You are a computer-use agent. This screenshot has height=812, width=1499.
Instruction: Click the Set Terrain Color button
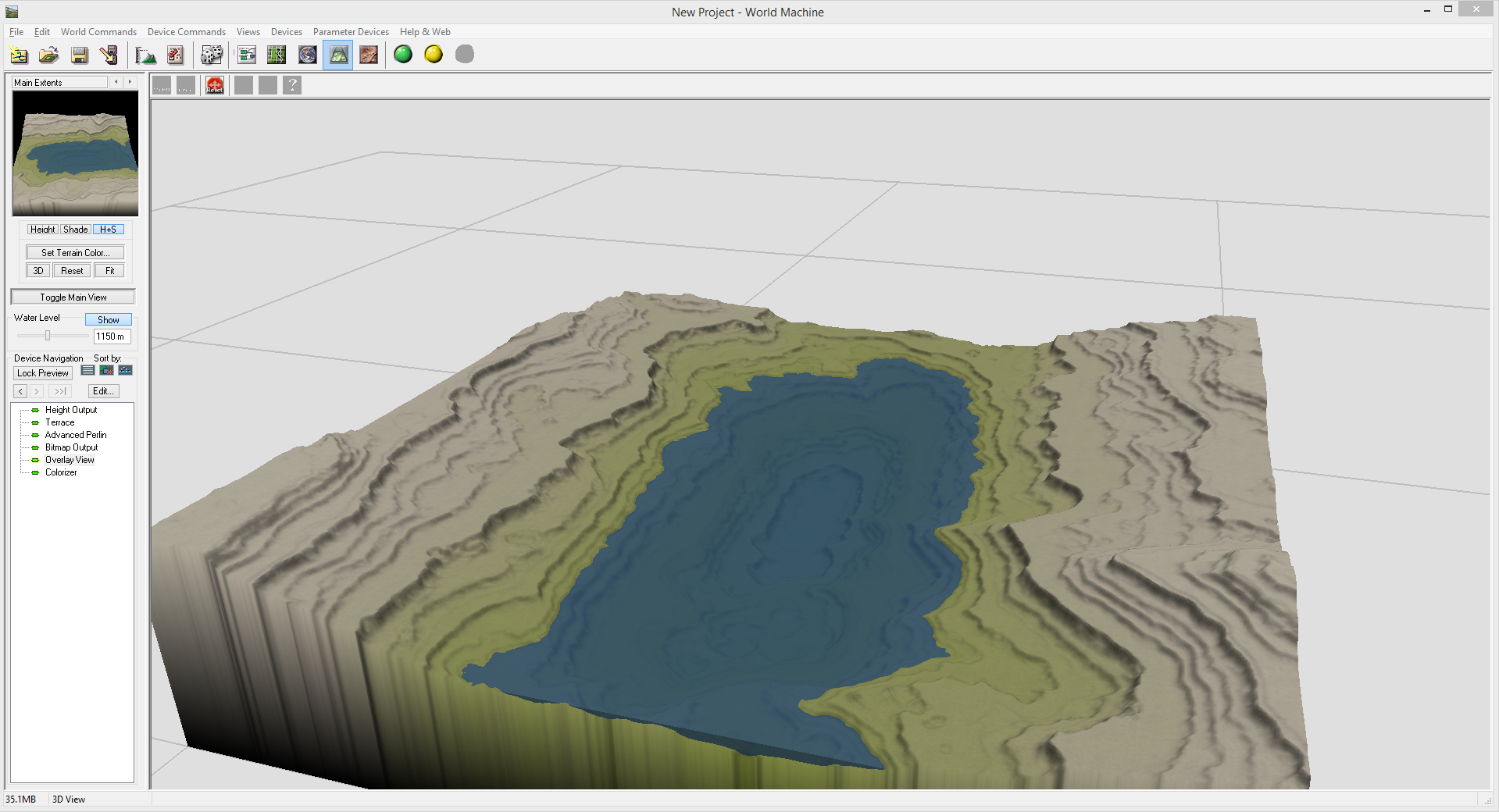pyautogui.click(x=75, y=253)
